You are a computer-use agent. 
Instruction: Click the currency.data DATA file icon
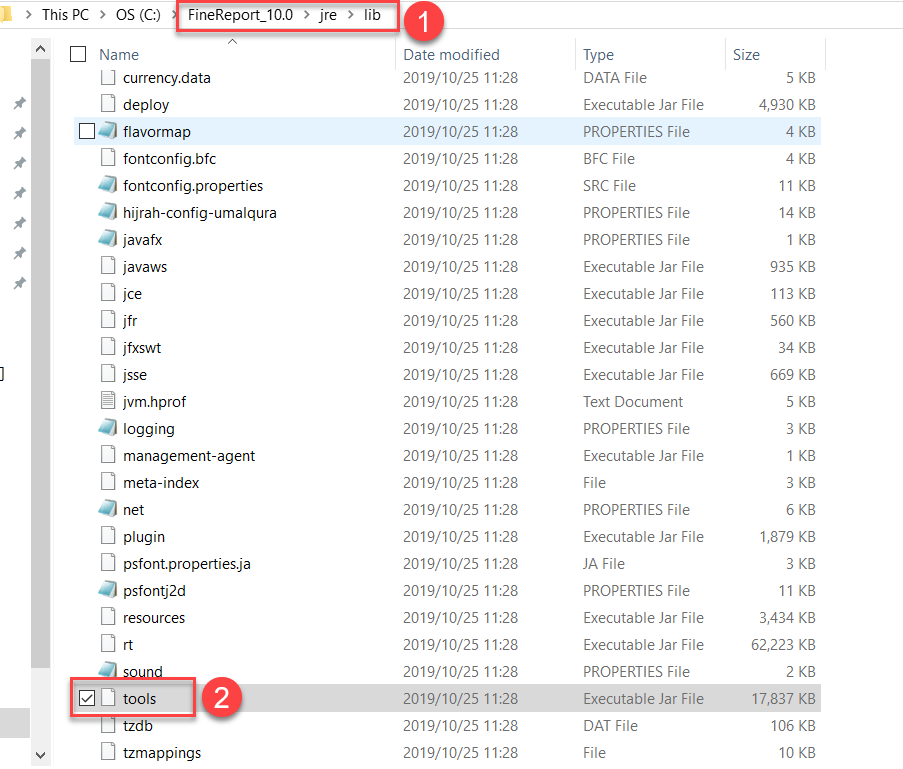110,77
